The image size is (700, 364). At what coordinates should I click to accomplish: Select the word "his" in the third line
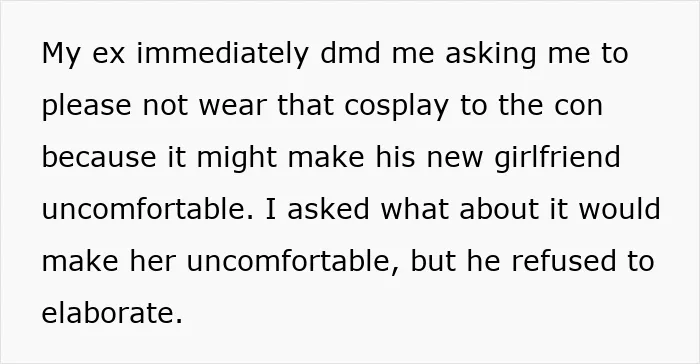(x=395, y=158)
